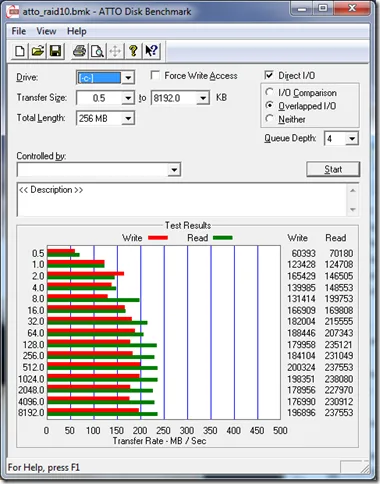Expand the Total Length 256 MB dropdown
The width and height of the screenshot is (380, 484).
click(128, 118)
